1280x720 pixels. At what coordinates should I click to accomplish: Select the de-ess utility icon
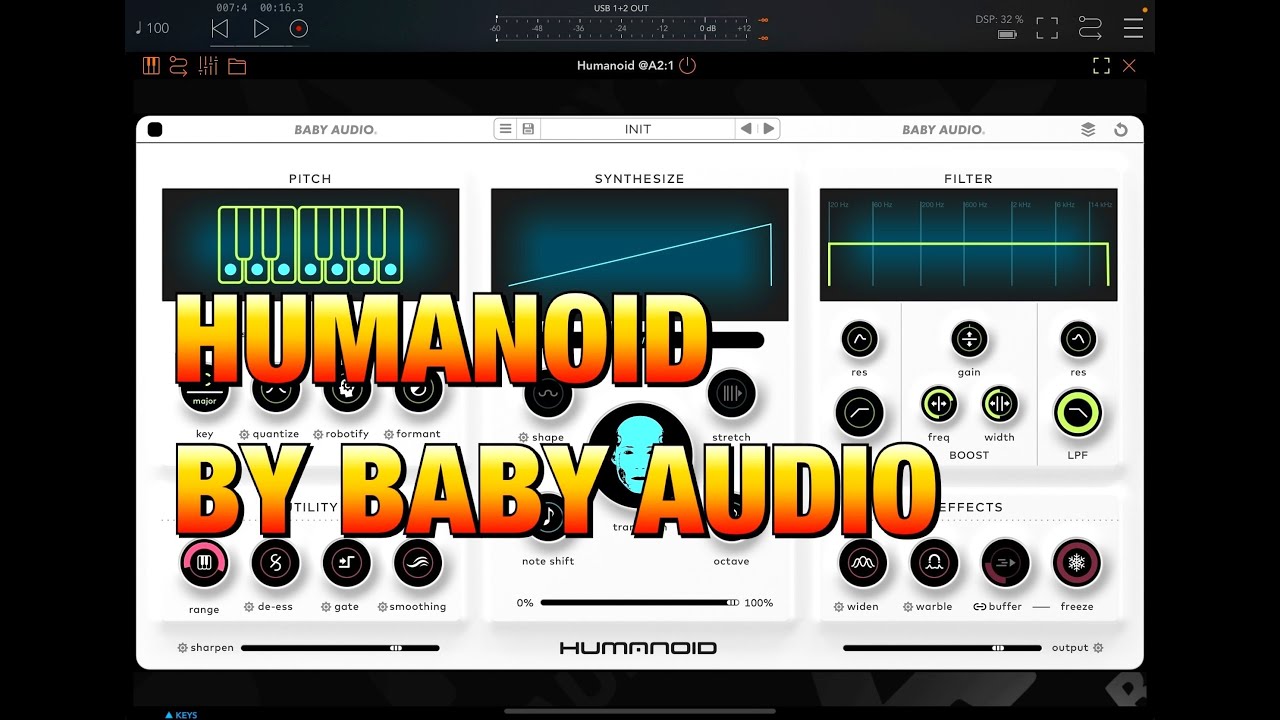click(x=275, y=563)
